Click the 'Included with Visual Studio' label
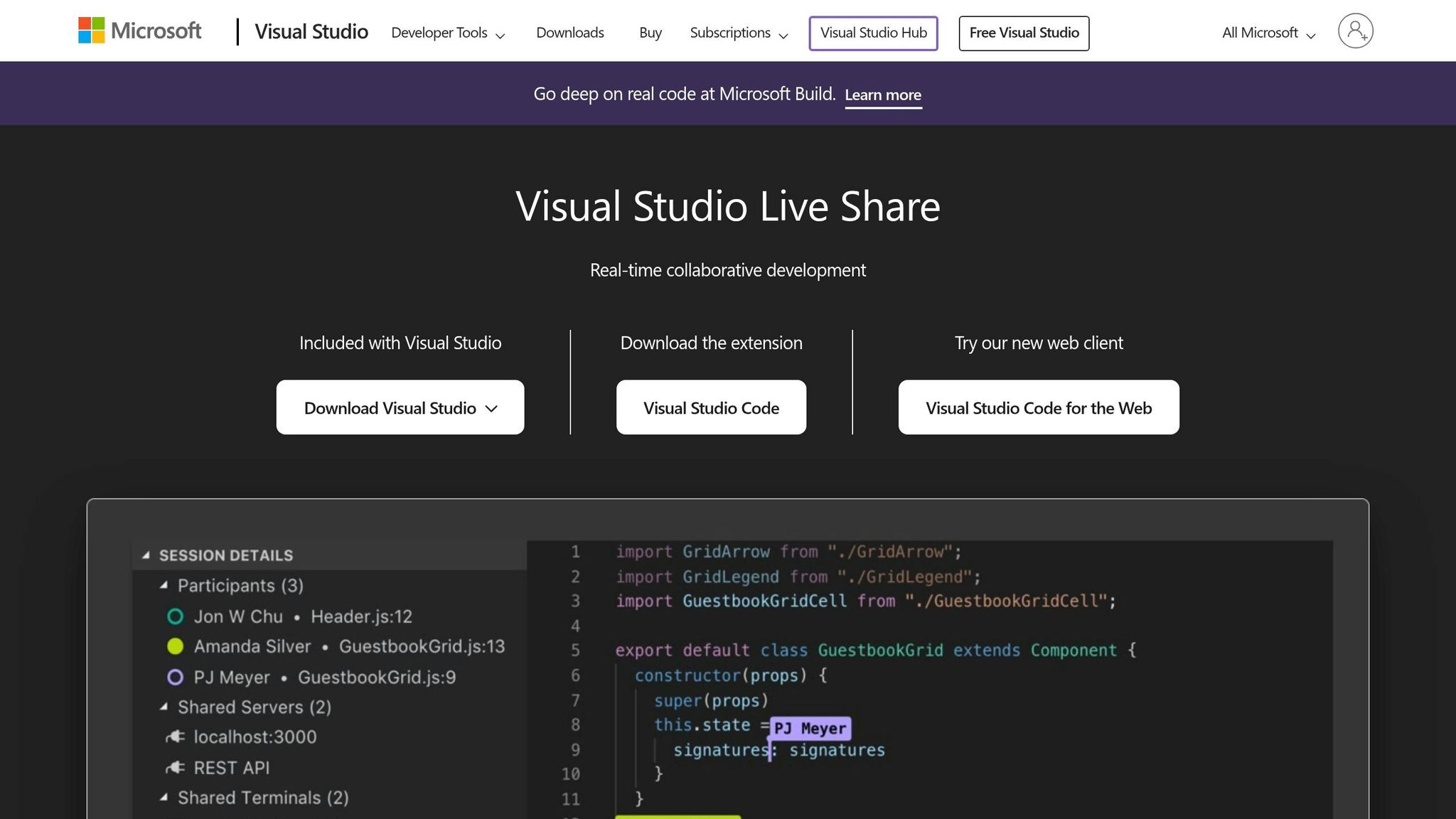The width and height of the screenshot is (1456, 819). pyautogui.click(x=400, y=343)
